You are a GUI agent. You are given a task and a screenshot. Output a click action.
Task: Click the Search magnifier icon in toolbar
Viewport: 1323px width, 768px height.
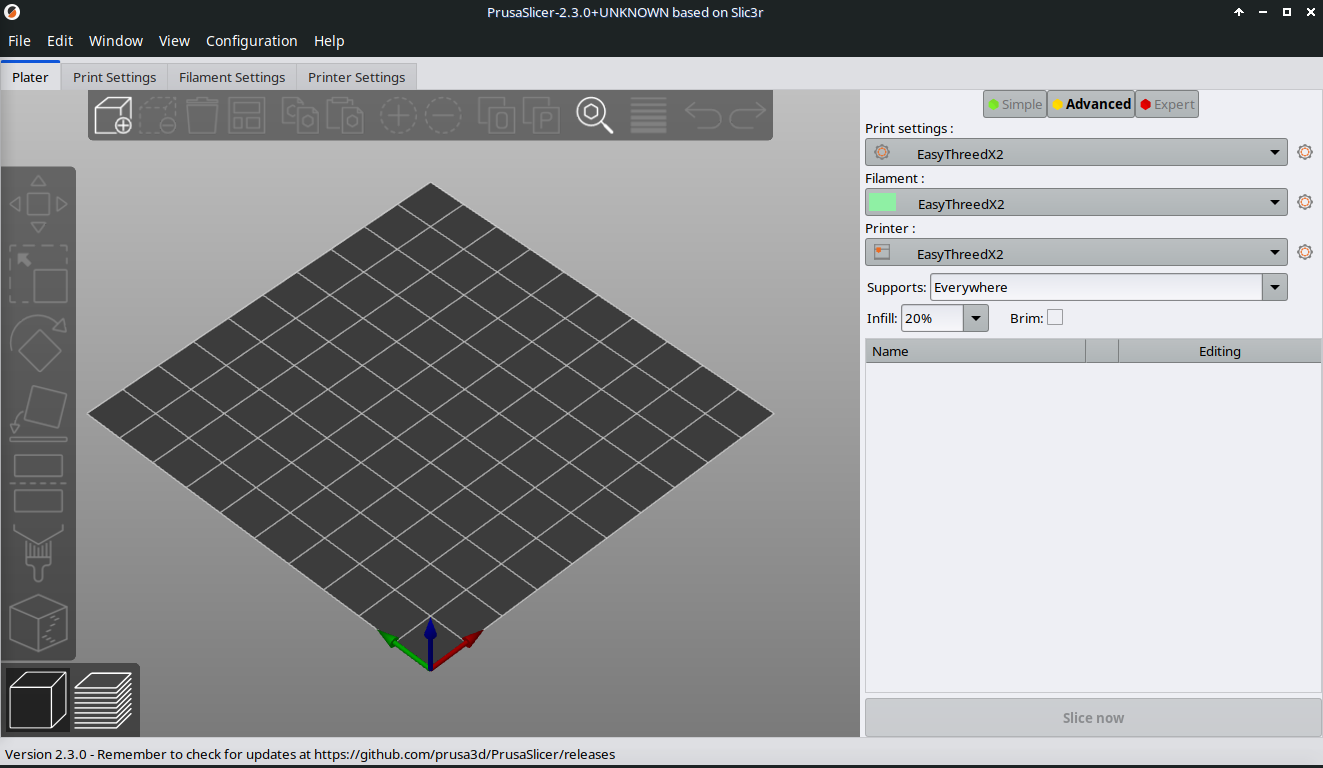594,115
